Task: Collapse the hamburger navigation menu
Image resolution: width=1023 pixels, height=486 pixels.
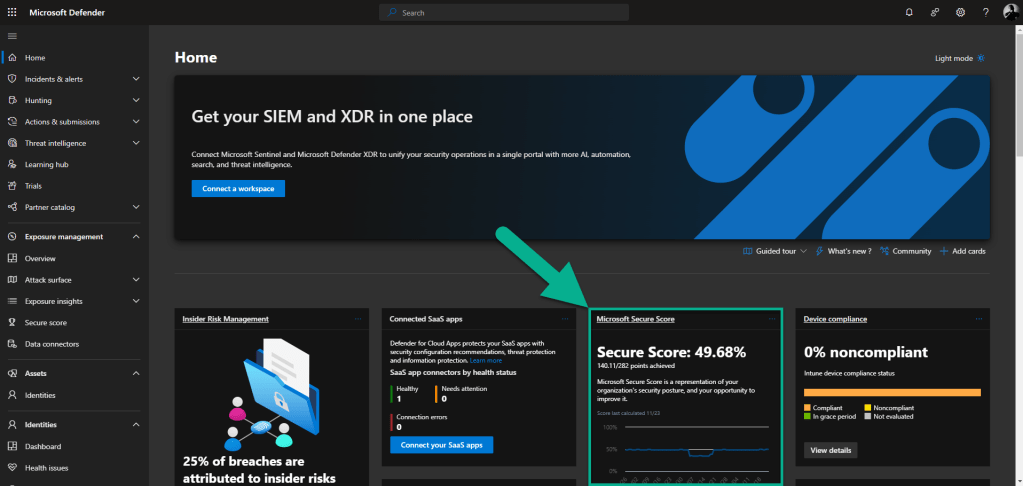Action: [x=12, y=36]
